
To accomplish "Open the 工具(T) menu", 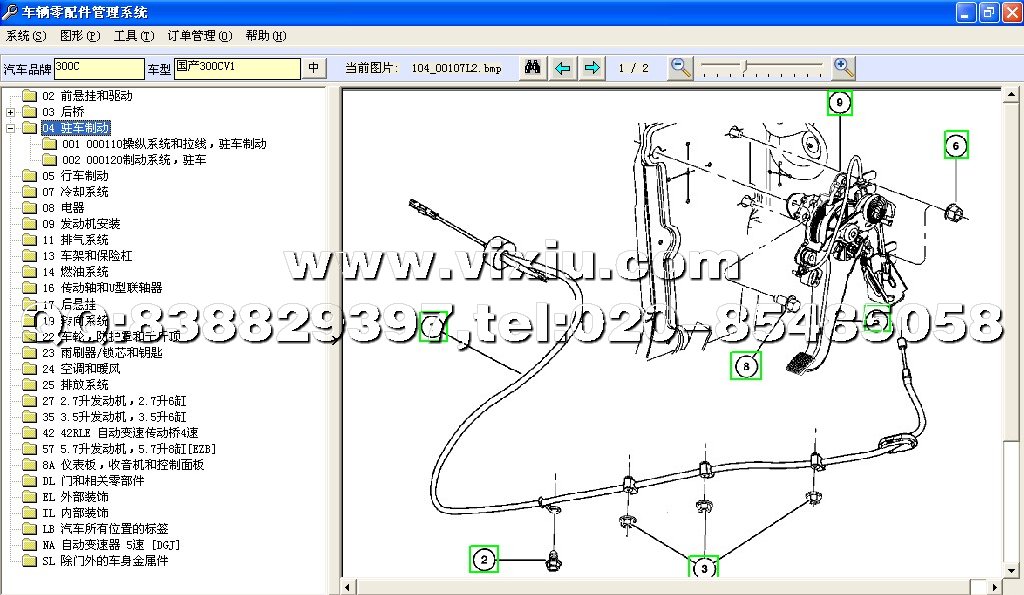I will tap(133, 36).
